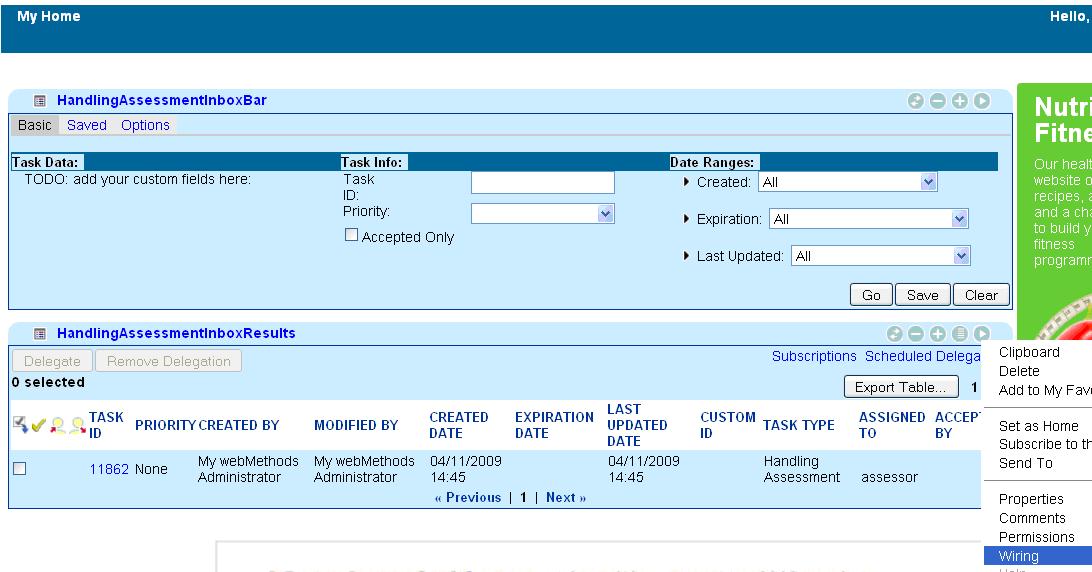1092x572 pixels.
Task: Open the HandlingAssessmentInboxResults title link
Action: click(x=176, y=333)
